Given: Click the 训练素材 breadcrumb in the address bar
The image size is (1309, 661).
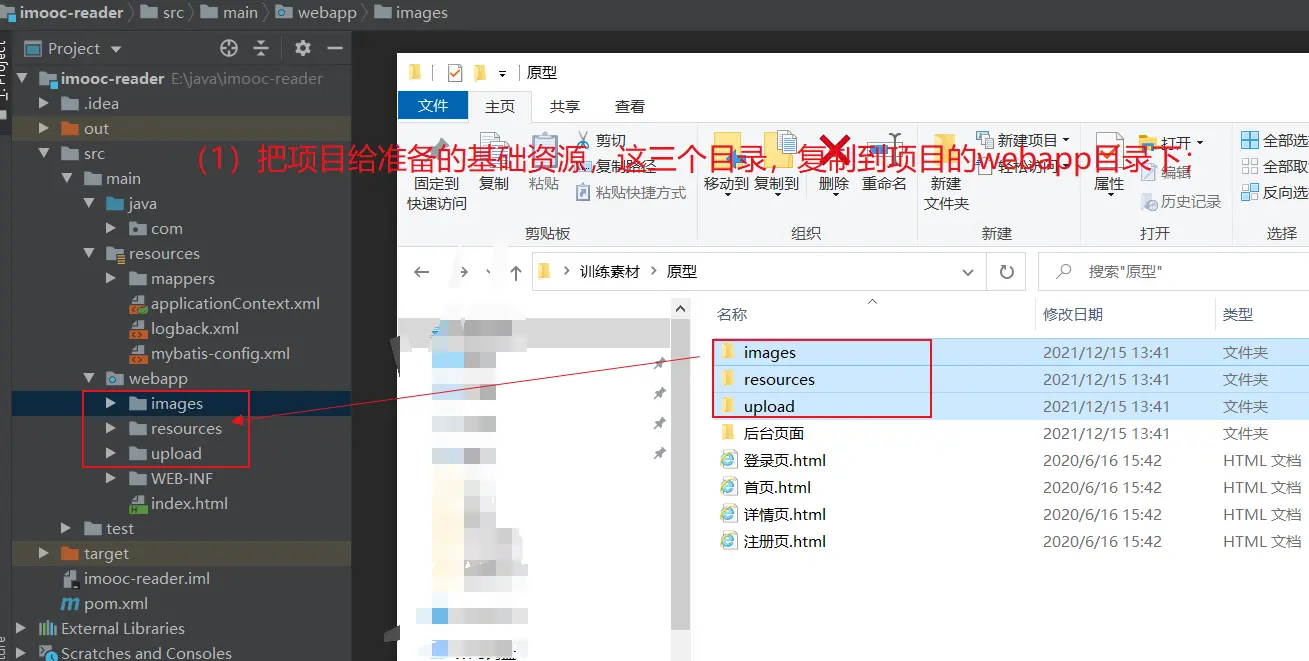Looking at the screenshot, I should tap(609, 271).
